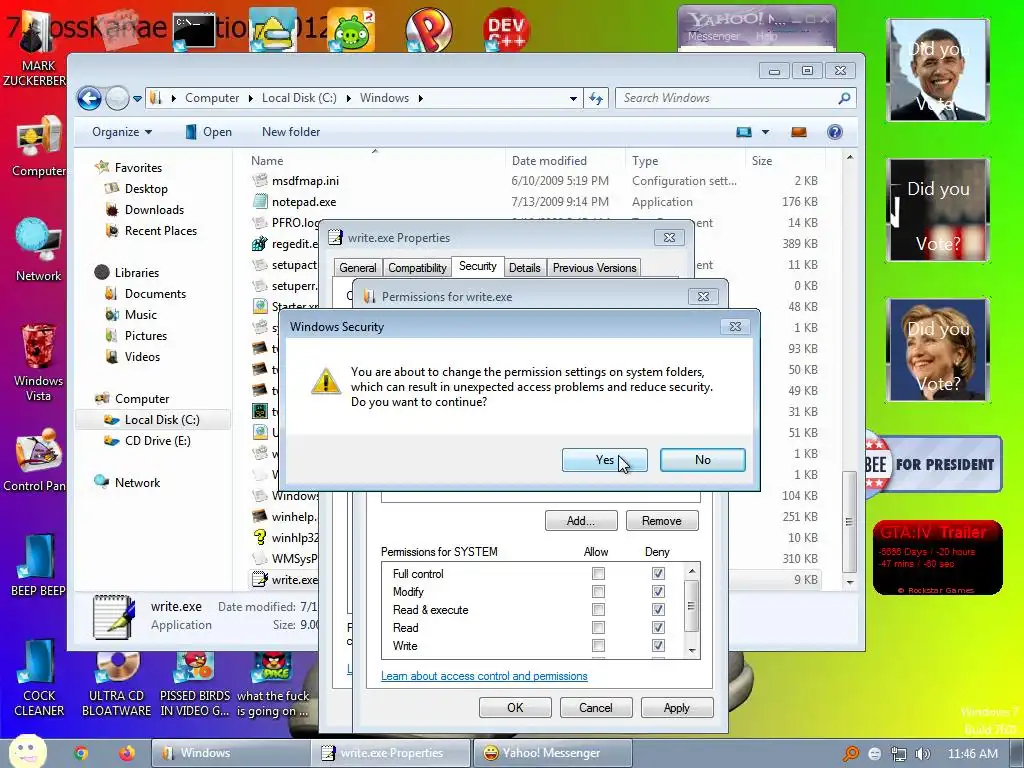Open the command prompt desktop icon
The height and width of the screenshot is (768, 1024).
coord(194,31)
